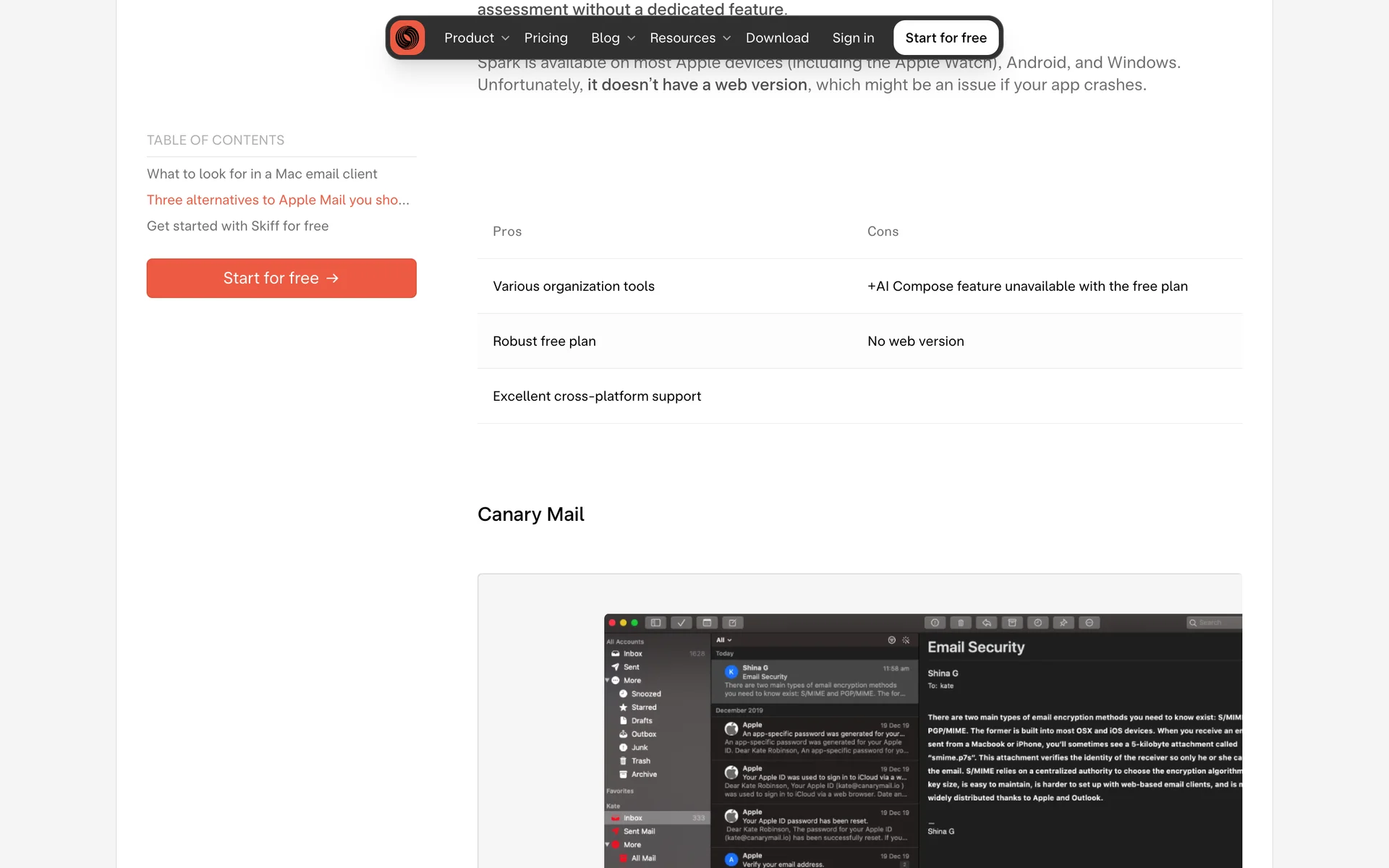
Task: Expand the Blog dropdown chevron
Action: tap(632, 38)
